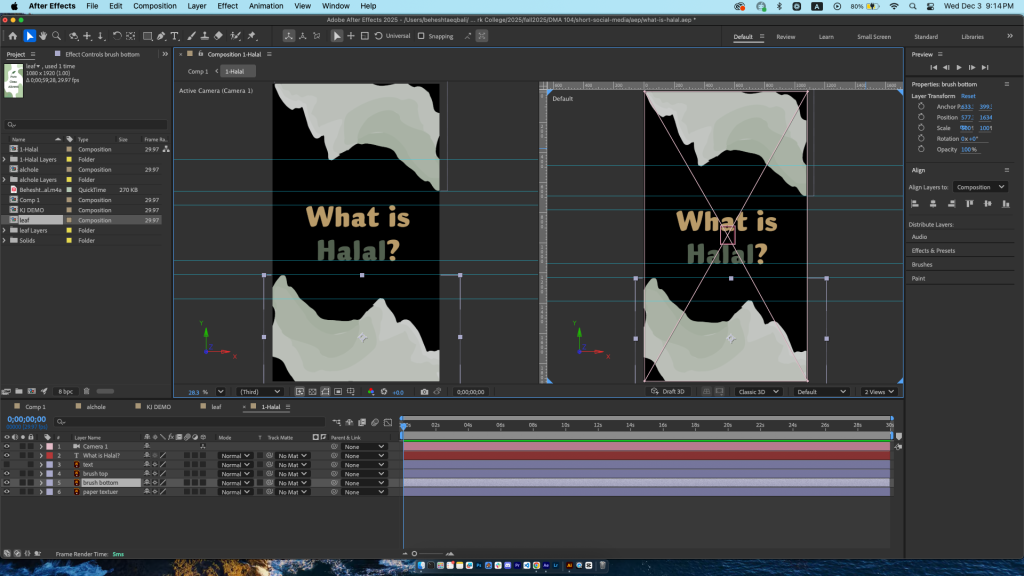Enable the Snapping checkbox
Image resolution: width=1024 pixels, height=576 pixels.
422,36
